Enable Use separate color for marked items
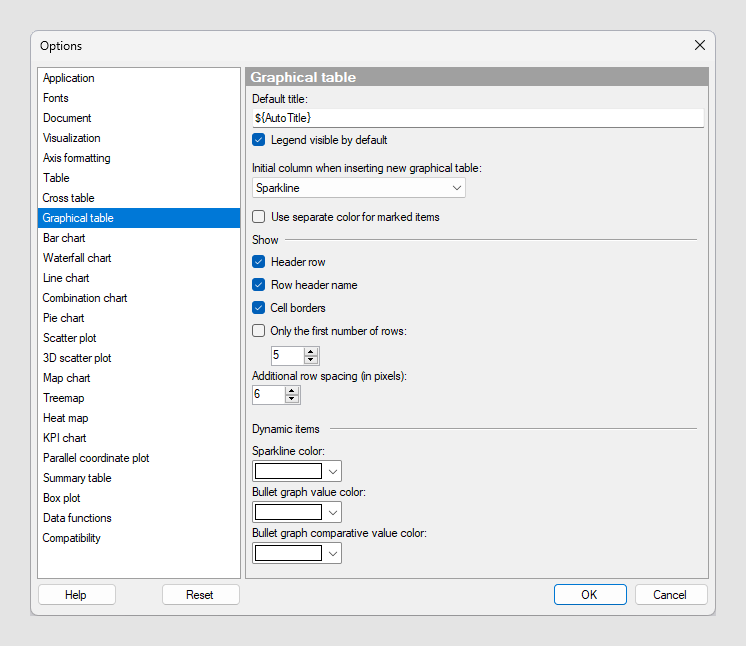 (x=258, y=217)
